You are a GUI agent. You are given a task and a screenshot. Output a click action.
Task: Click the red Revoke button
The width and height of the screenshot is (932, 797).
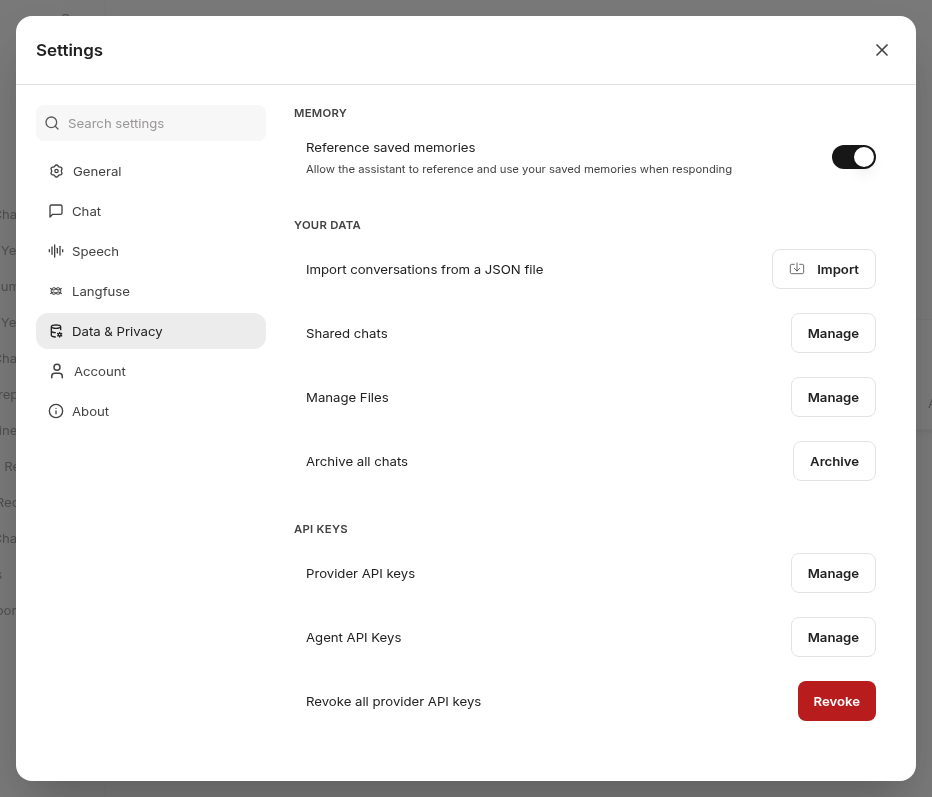(x=836, y=701)
